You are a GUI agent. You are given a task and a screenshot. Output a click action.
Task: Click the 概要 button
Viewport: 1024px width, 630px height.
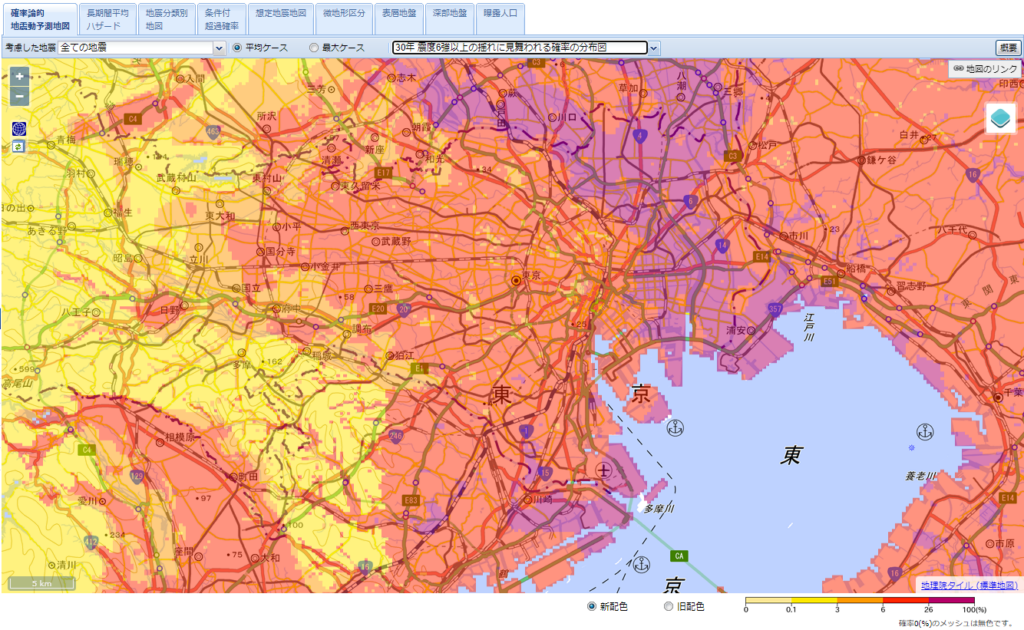(x=1006, y=47)
